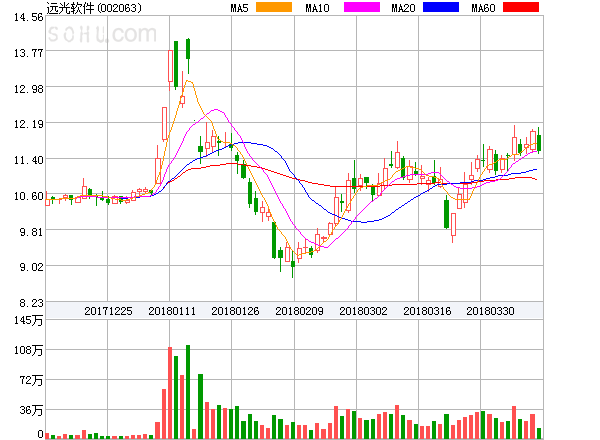Image resolution: width=600 pixels, height=440 pixels.
Task: Click the 8.23 price axis label
Action: (31, 303)
